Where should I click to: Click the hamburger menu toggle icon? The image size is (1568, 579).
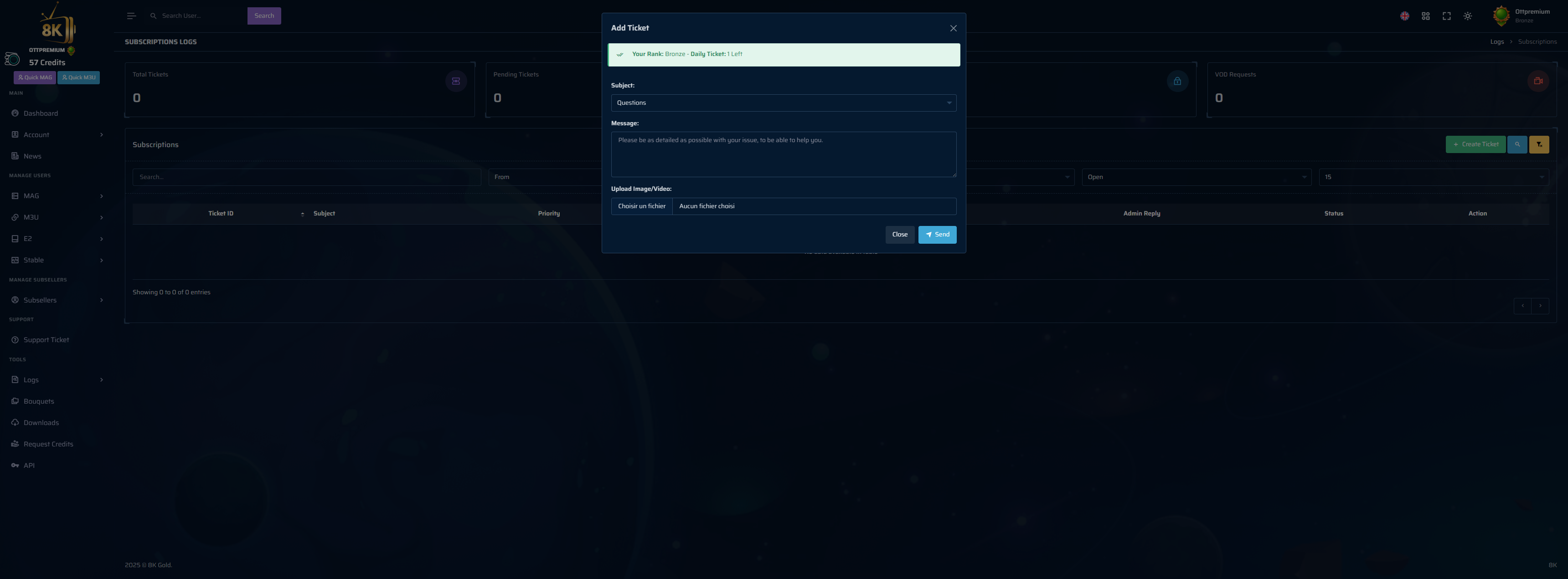[x=131, y=16]
